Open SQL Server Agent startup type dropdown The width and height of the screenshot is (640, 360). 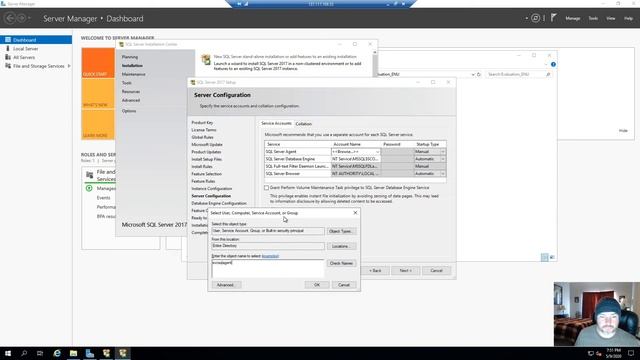443,152
